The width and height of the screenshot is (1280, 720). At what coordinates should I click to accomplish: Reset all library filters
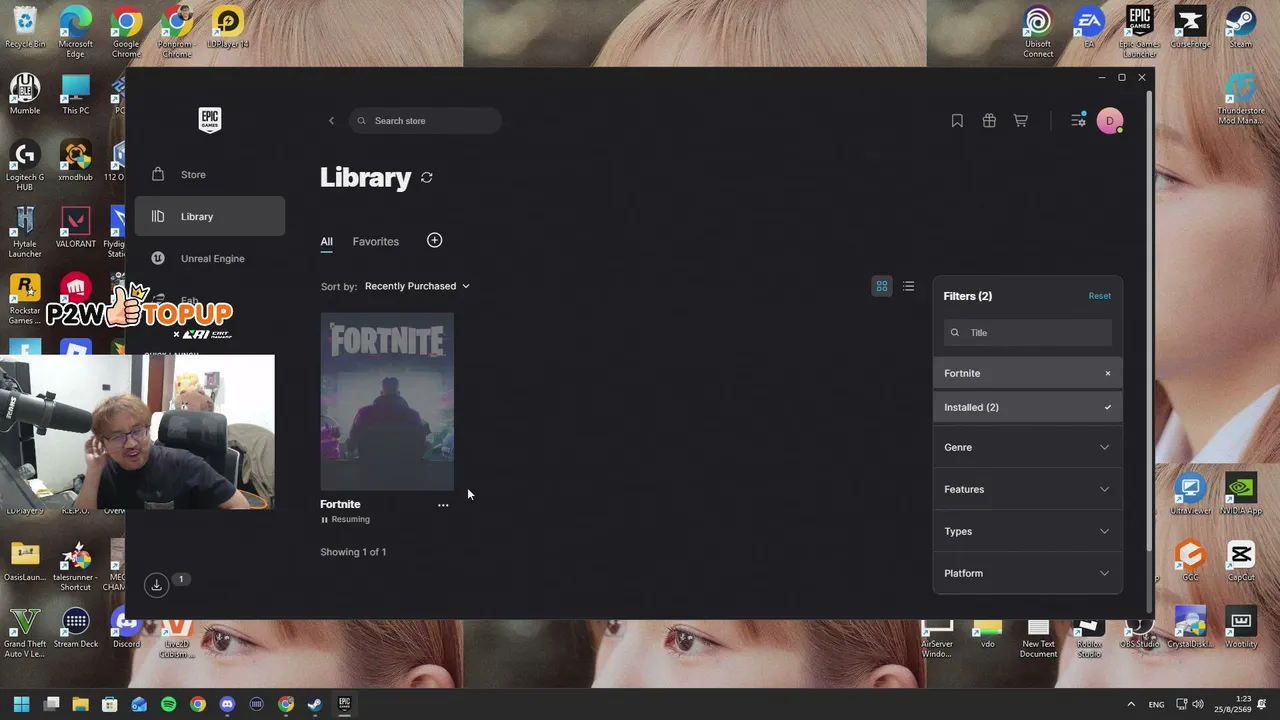coord(1099,296)
